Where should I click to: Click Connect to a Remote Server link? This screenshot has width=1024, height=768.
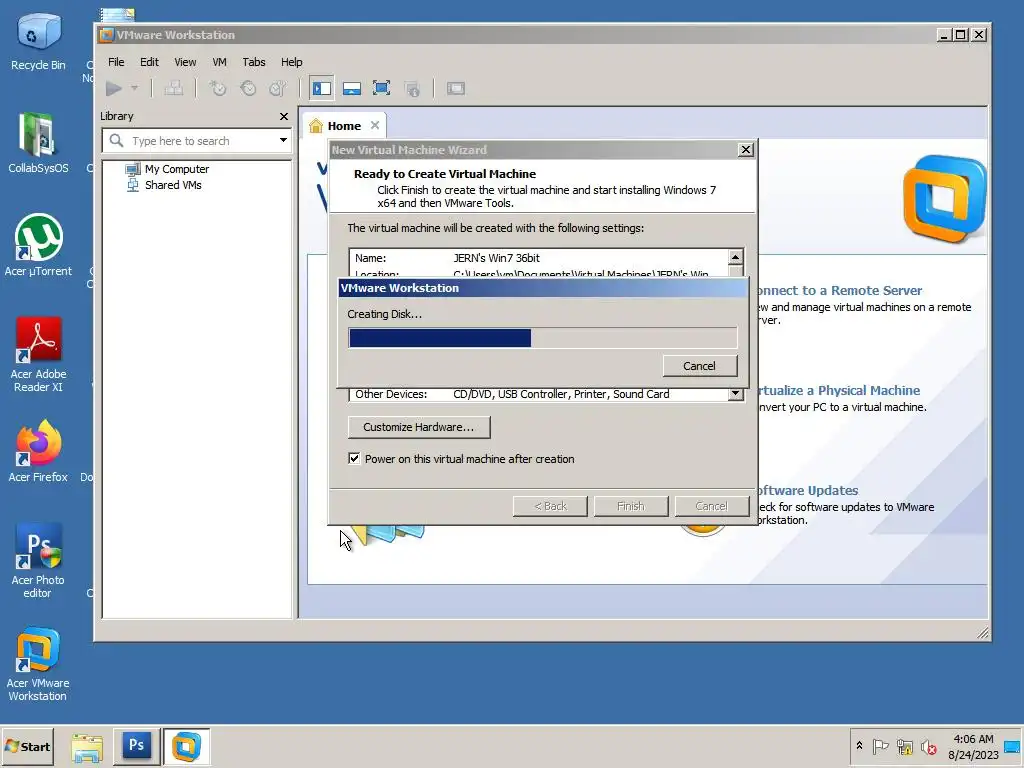(840, 291)
